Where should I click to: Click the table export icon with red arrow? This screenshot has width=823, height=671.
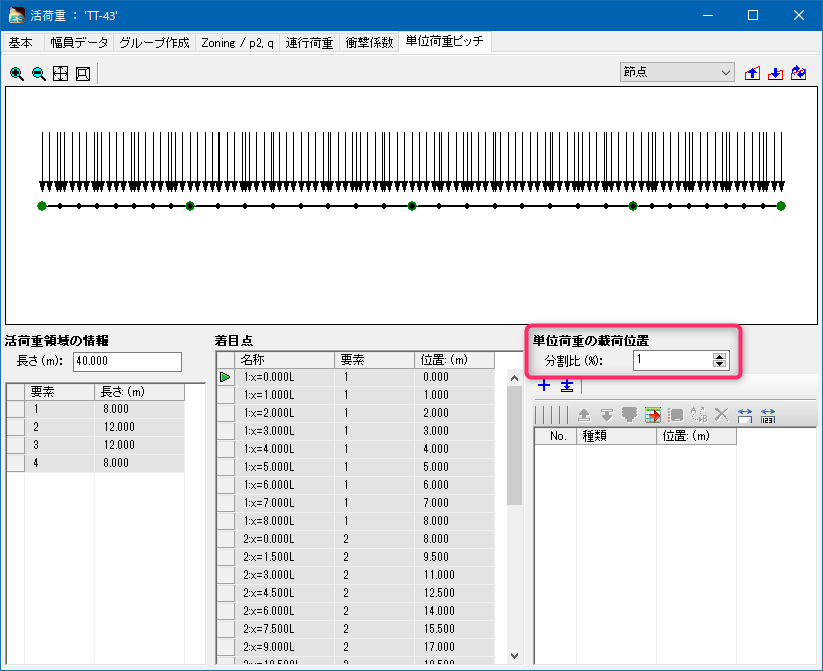click(x=652, y=415)
